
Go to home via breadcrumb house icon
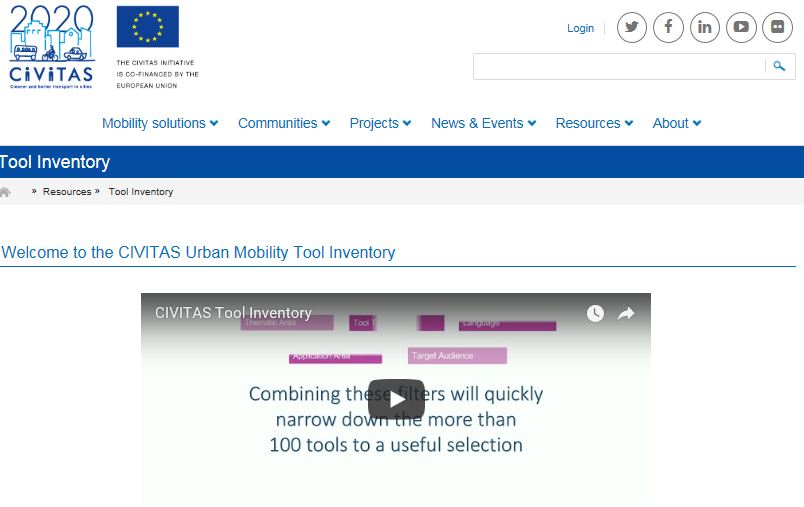pyautogui.click(x=5, y=192)
